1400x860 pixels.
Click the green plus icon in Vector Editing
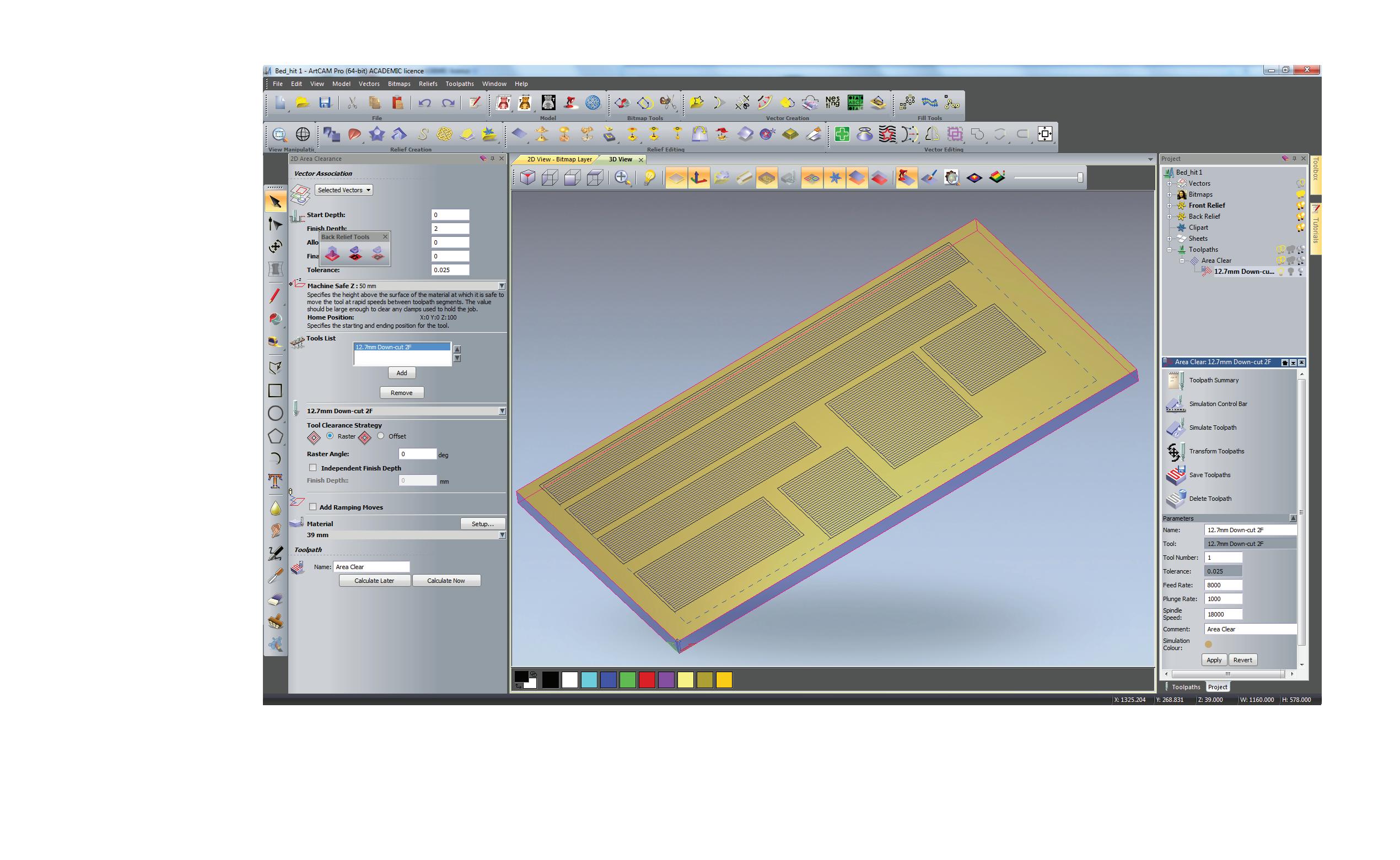pyautogui.click(x=842, y=134)
